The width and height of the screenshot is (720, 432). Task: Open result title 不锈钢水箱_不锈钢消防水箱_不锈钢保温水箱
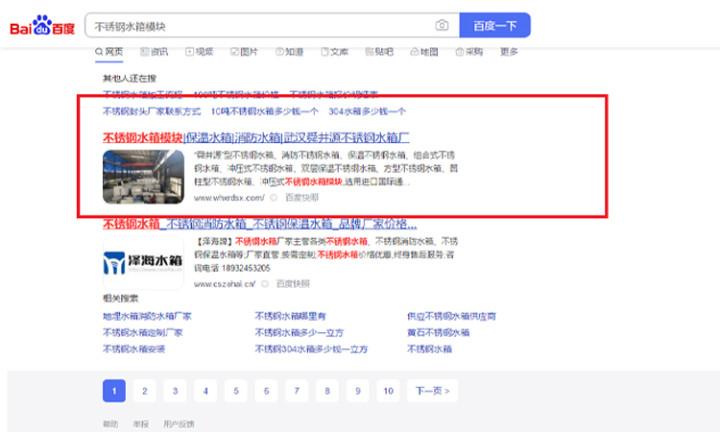(259, 224)
